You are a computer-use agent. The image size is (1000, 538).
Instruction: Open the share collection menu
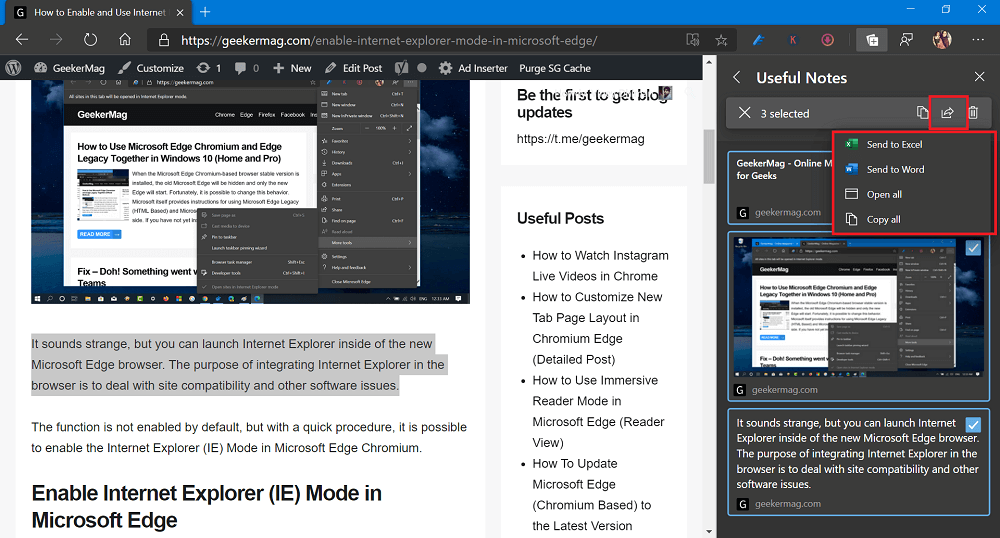[948, 113]
